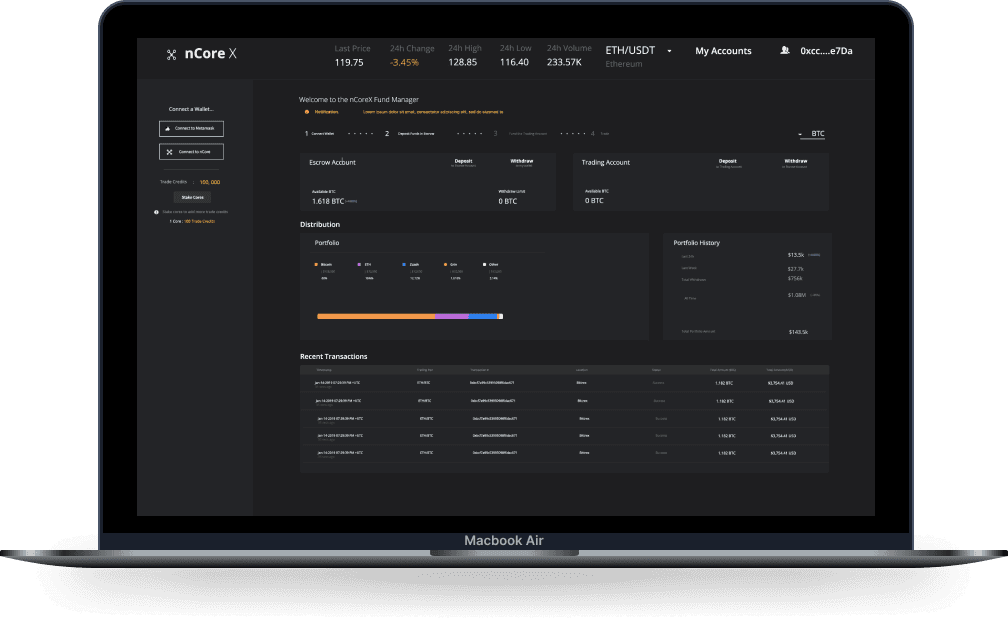1008x623 pixels.
Task: Open the ETH/USDT trading pair dropdown
Action: pyautogui.click(x=669, y=51)
